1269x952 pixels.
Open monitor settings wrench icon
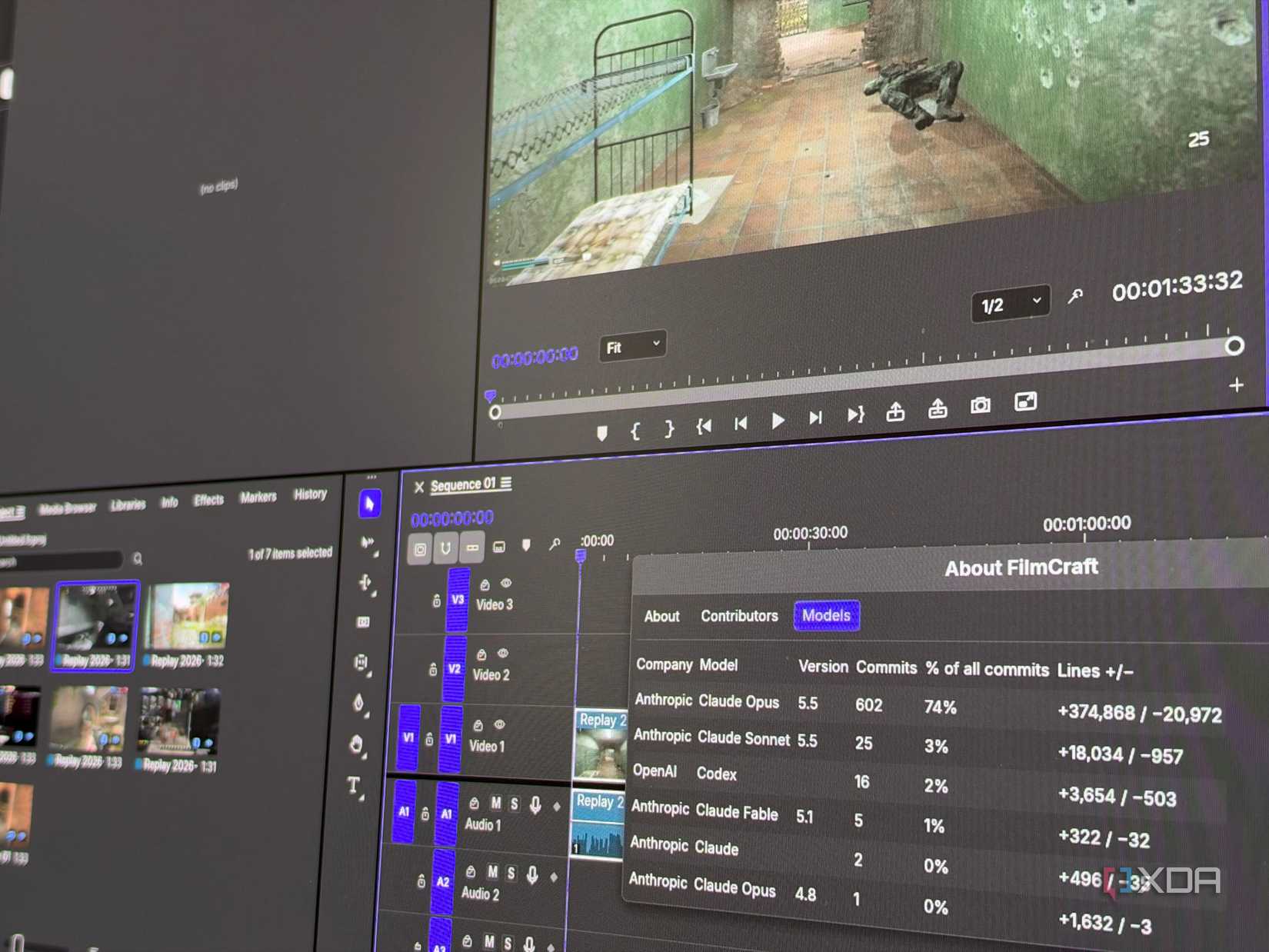[1076, 295]
